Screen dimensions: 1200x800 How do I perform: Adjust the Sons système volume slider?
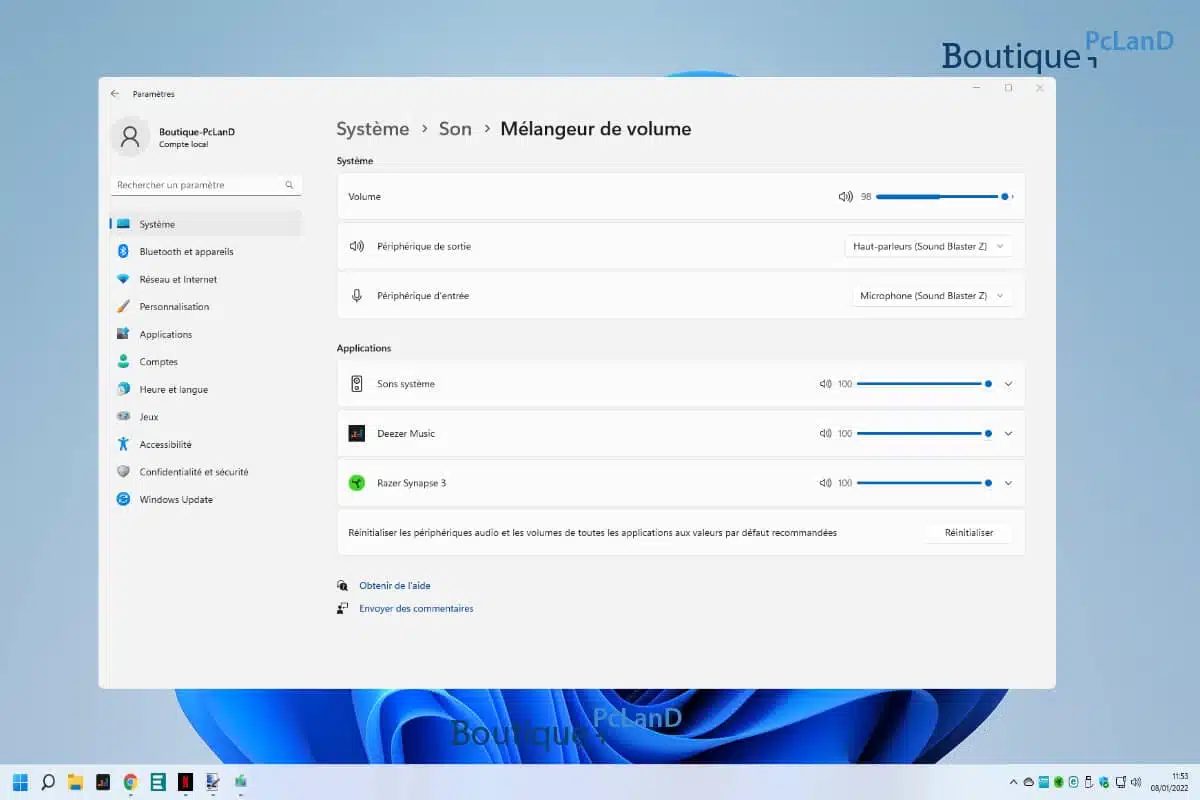tap(924, 384)
